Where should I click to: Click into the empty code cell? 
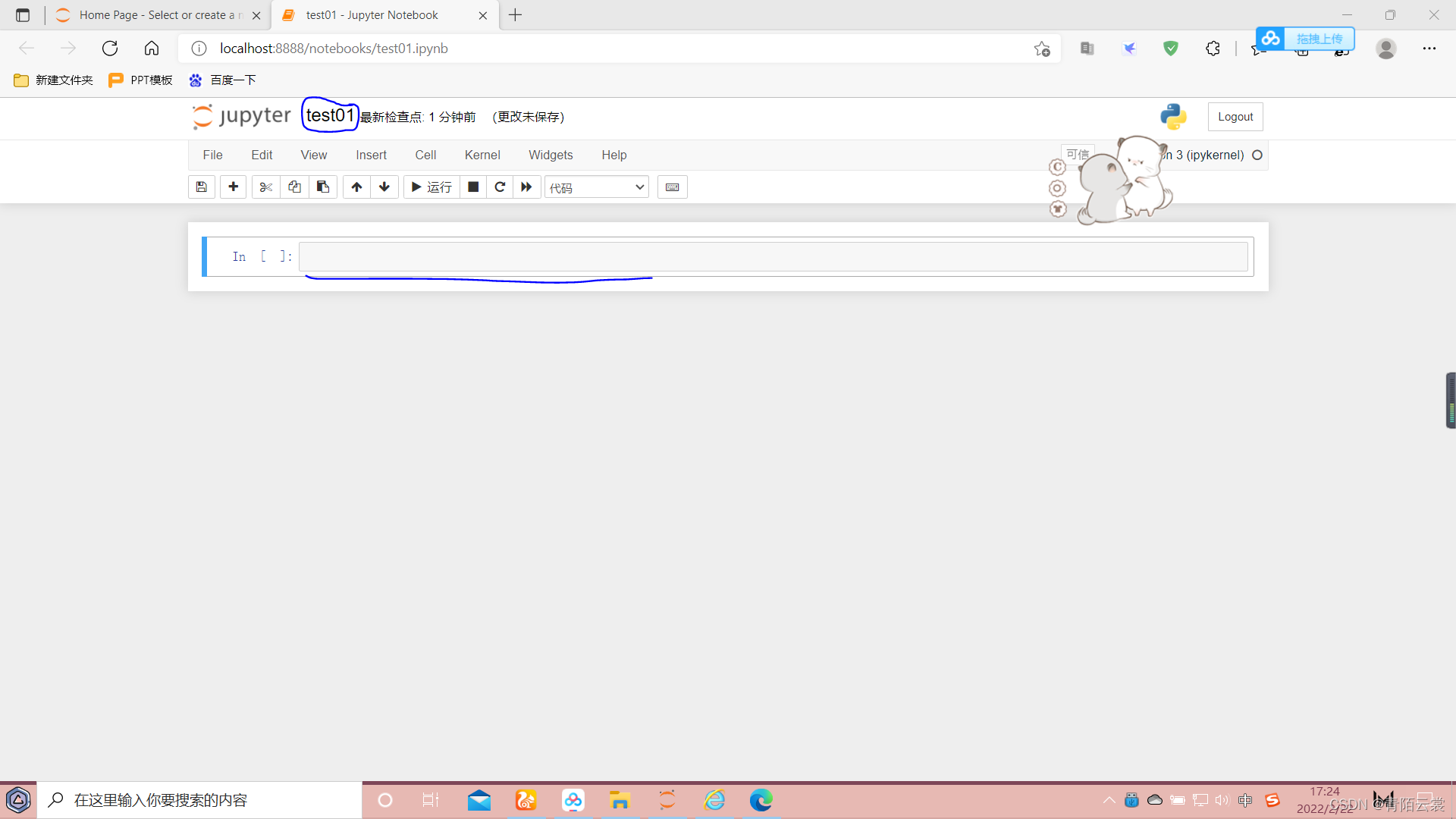tap(773, 256)
